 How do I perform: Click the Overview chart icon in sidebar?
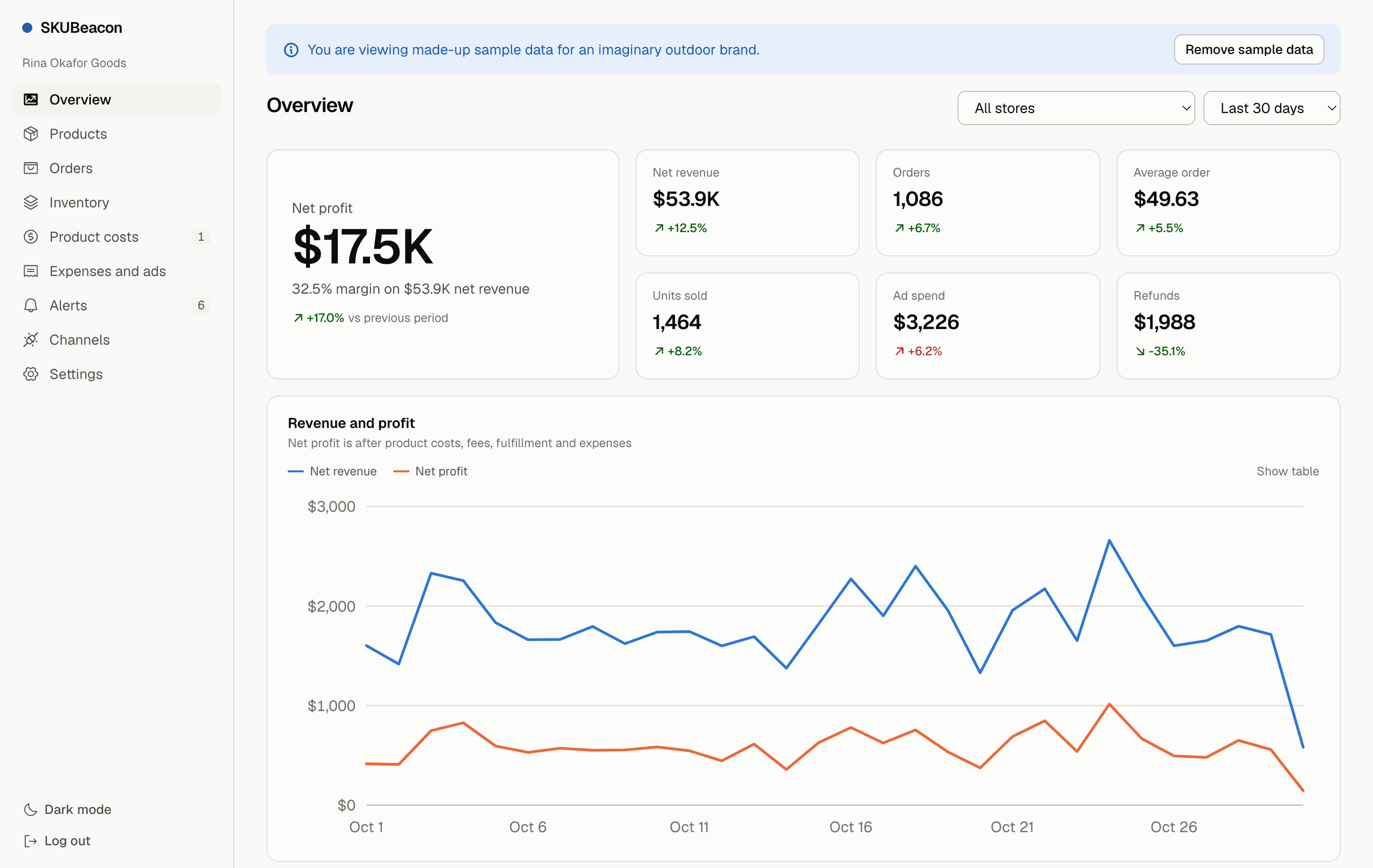[31, 99]
